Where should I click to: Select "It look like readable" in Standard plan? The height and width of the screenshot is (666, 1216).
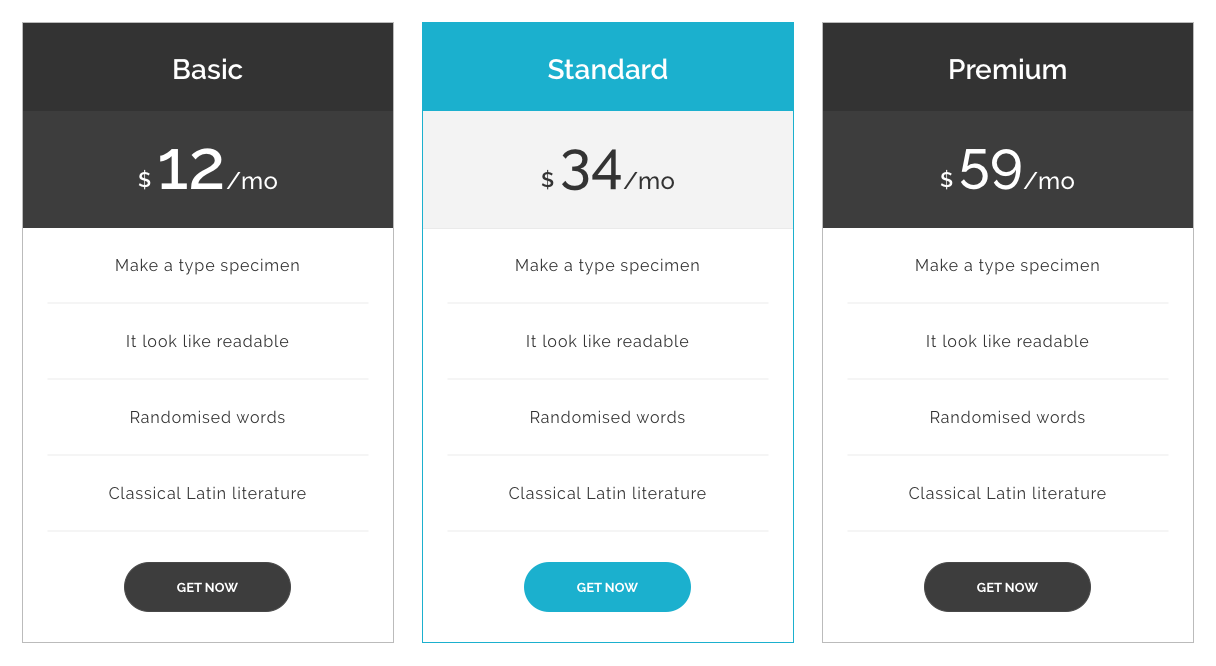[608, 341]
